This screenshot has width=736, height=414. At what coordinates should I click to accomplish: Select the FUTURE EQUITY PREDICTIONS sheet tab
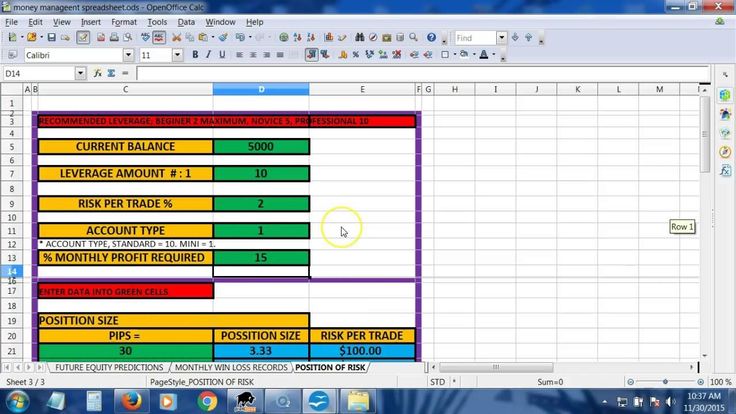[x=109, y=367]
